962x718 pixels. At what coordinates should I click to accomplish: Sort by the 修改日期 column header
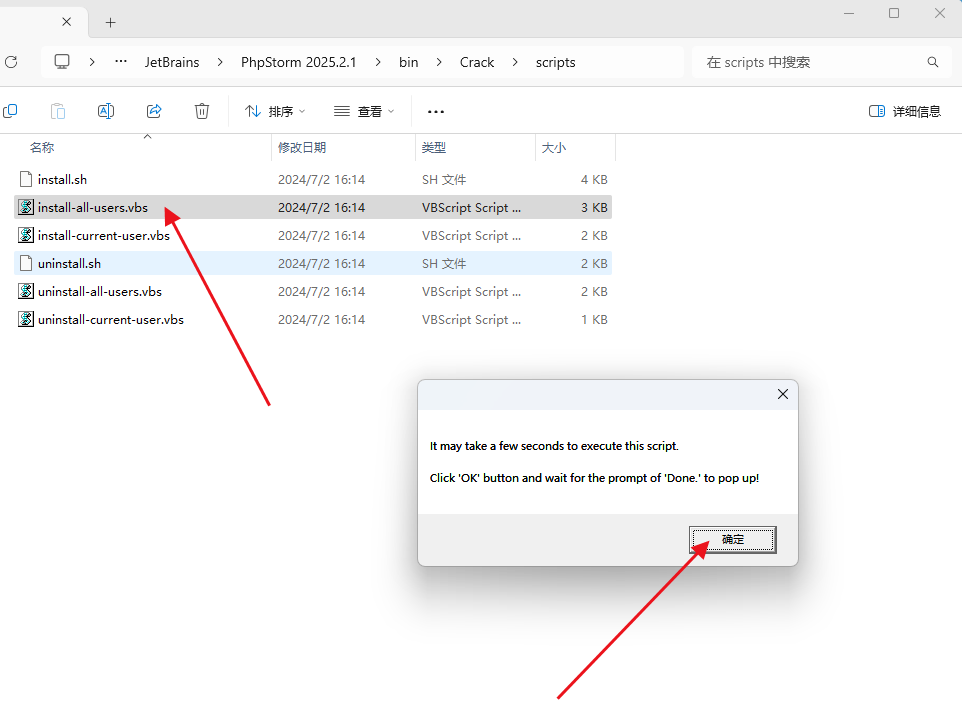click(x=302, y=147)
